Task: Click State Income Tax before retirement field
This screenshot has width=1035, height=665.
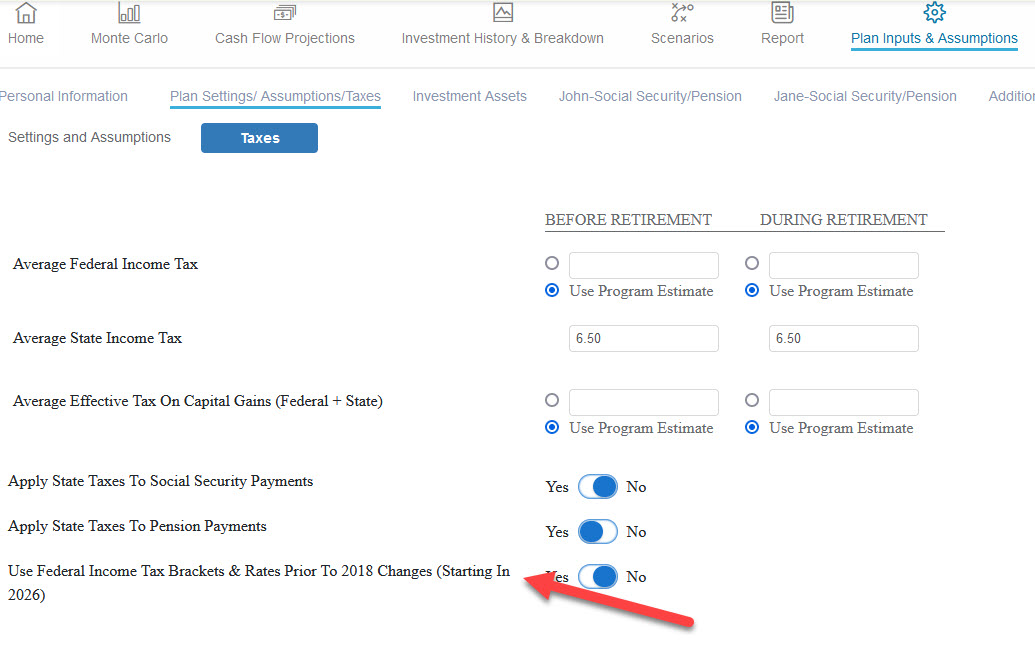Action: click(x=643, y=338)
